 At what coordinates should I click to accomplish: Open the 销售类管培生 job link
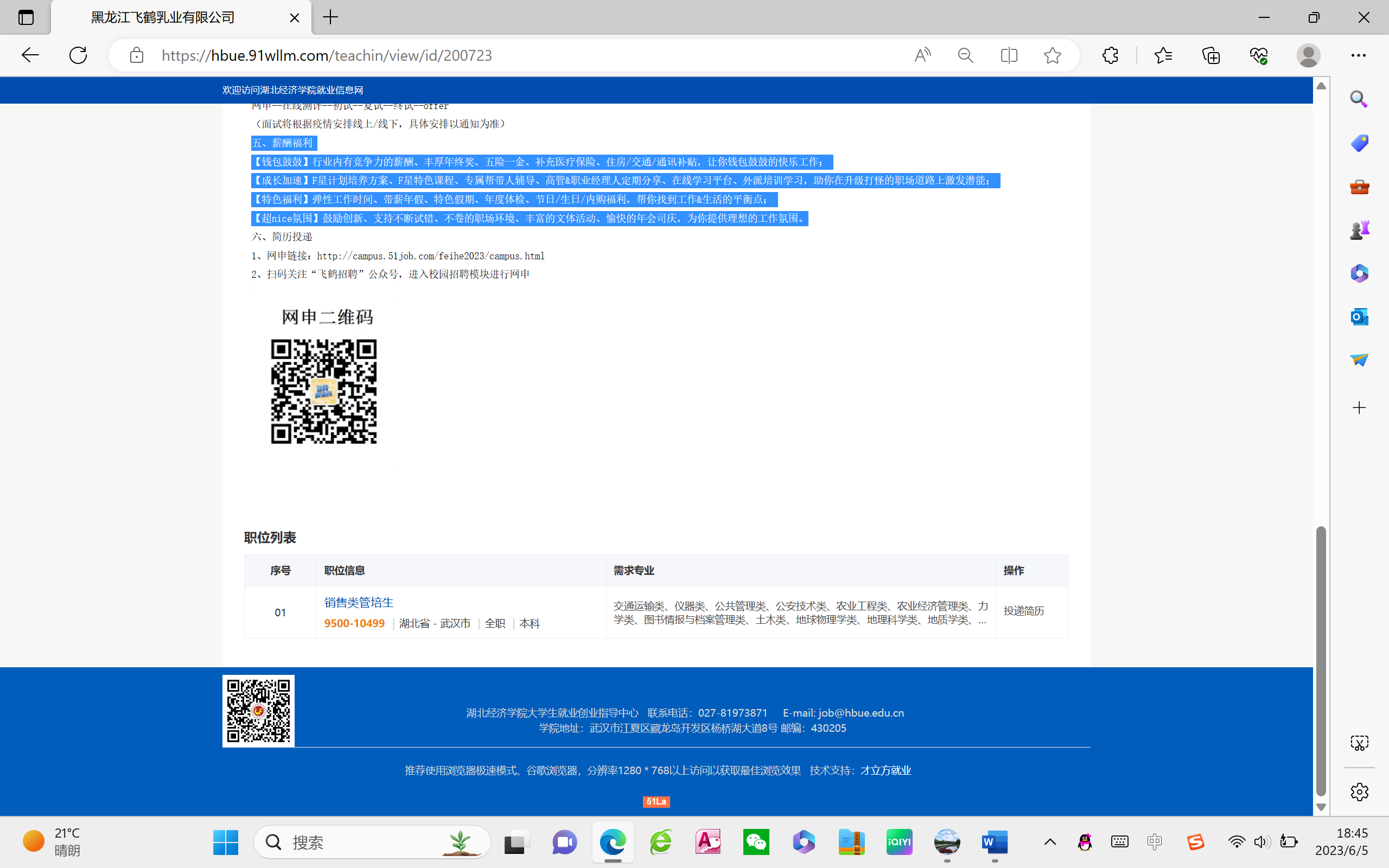(359, 602)
